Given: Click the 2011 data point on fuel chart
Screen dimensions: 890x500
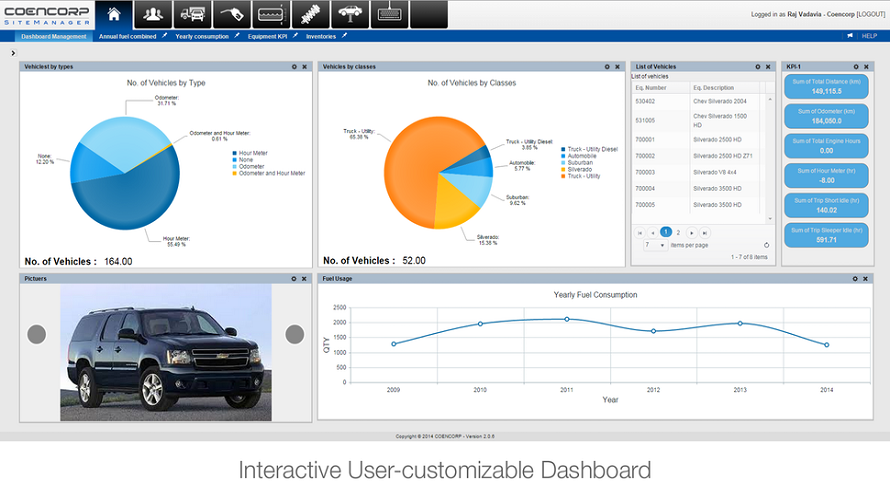Looking at the screenshot, I should [566, 320].
